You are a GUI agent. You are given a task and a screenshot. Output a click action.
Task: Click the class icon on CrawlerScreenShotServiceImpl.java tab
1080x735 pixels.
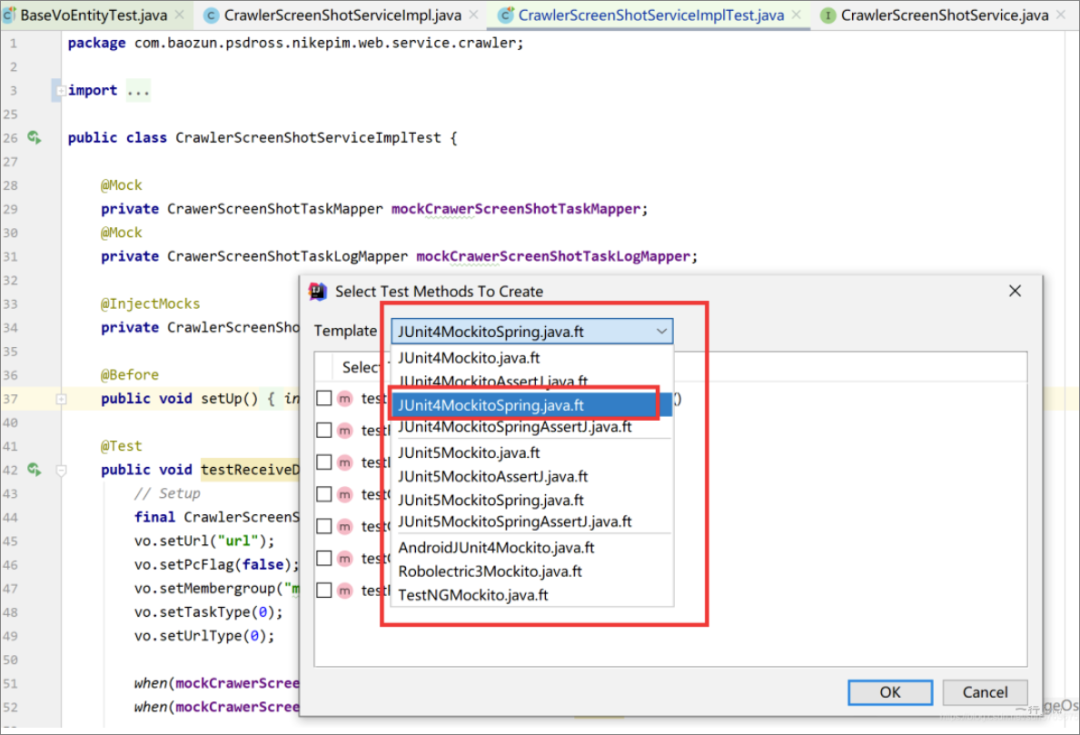pos(211,15)
